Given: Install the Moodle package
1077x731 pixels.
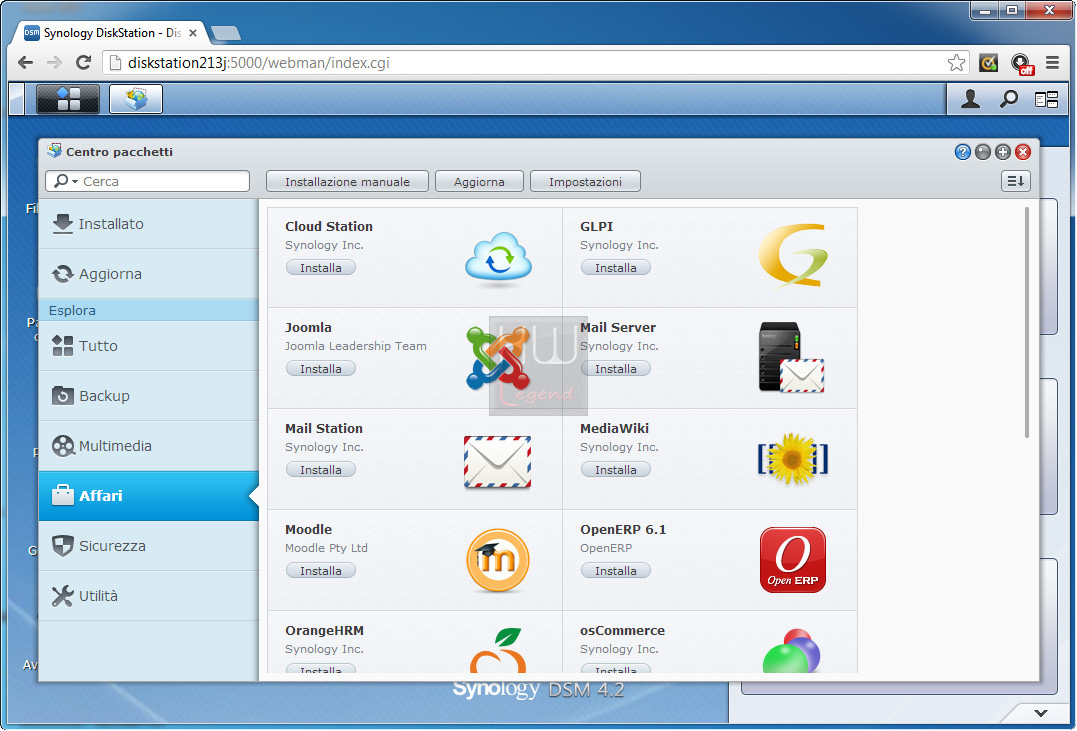Looking at the screenshot, I should (321, 571).
